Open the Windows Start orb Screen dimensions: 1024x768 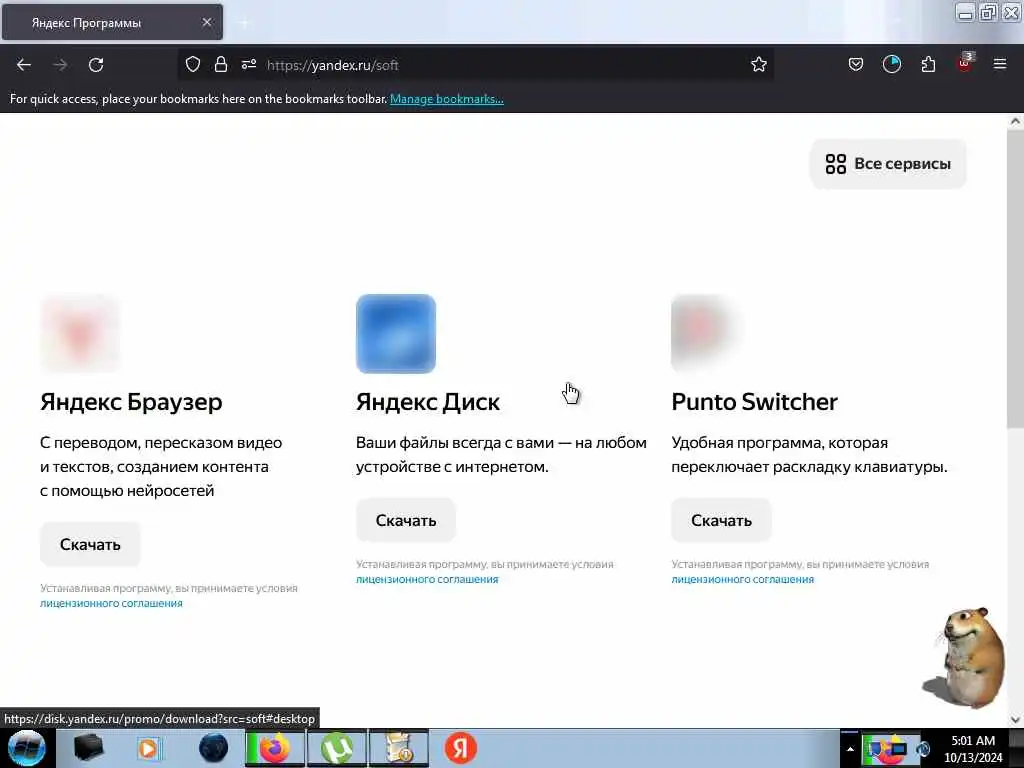pos(26,748)
